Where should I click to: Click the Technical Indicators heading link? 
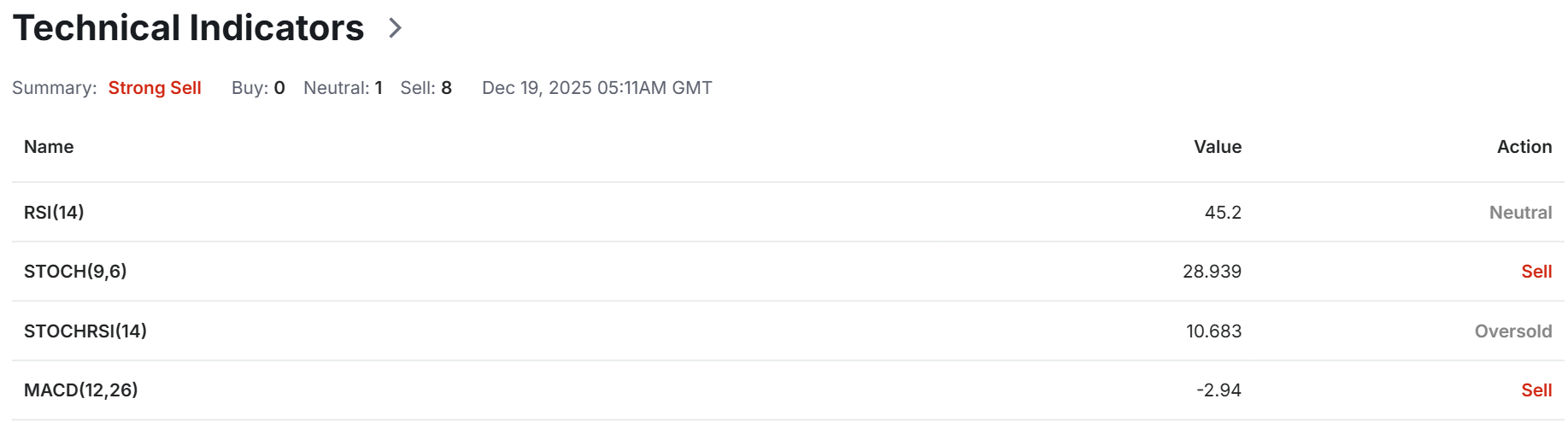click(188, 28)
